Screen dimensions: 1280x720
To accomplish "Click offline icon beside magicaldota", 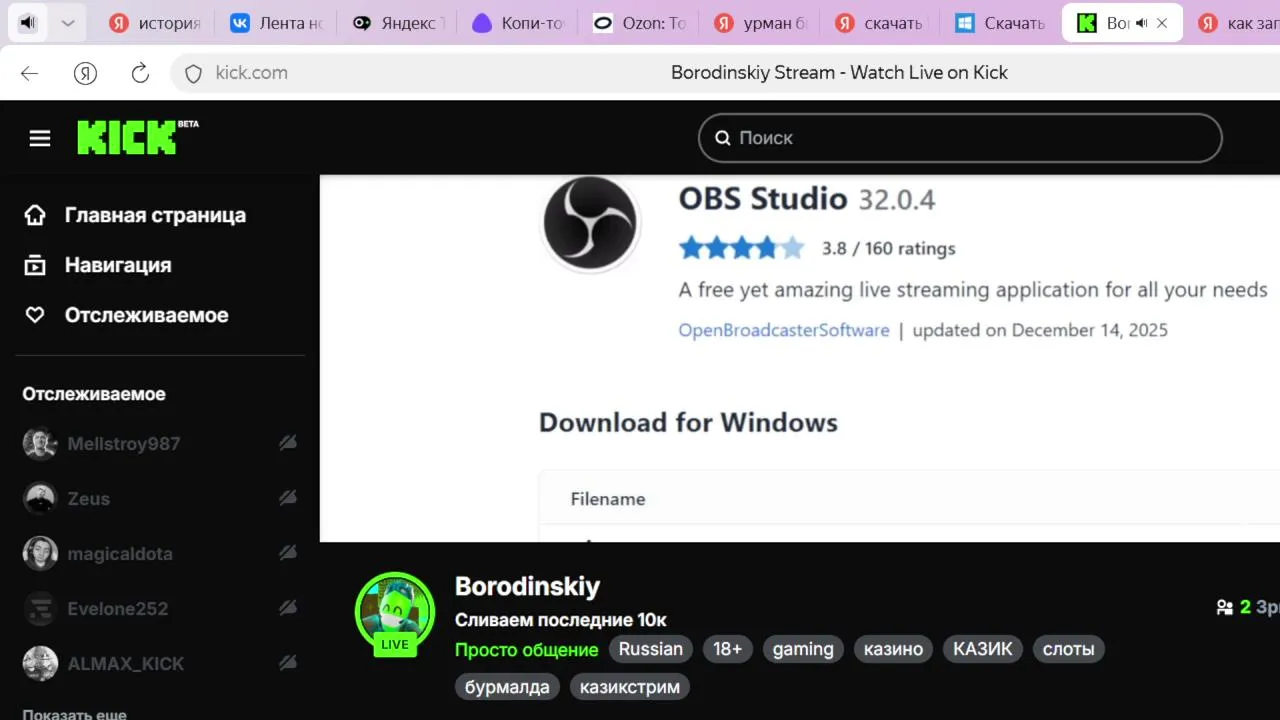I will [288, 552].
